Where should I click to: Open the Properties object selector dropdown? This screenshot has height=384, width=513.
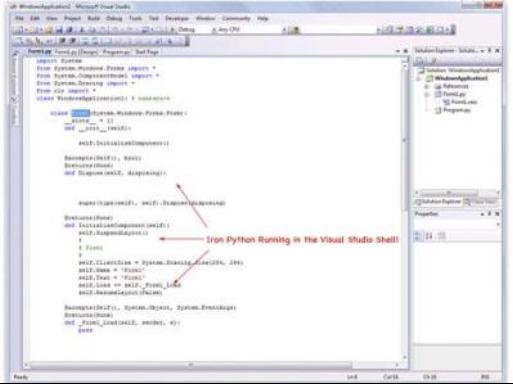[x=498, y=225]
